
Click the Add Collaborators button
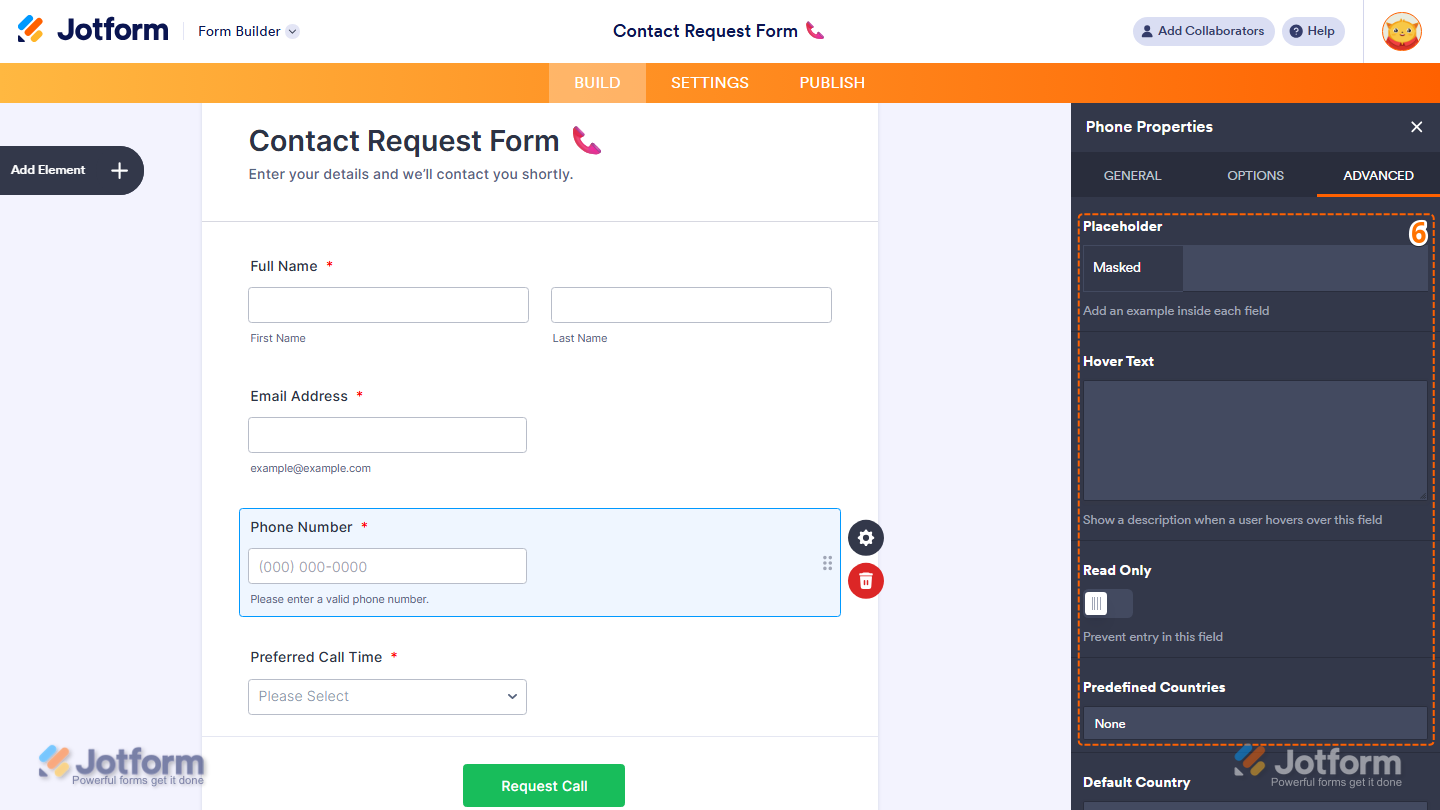1203,31
